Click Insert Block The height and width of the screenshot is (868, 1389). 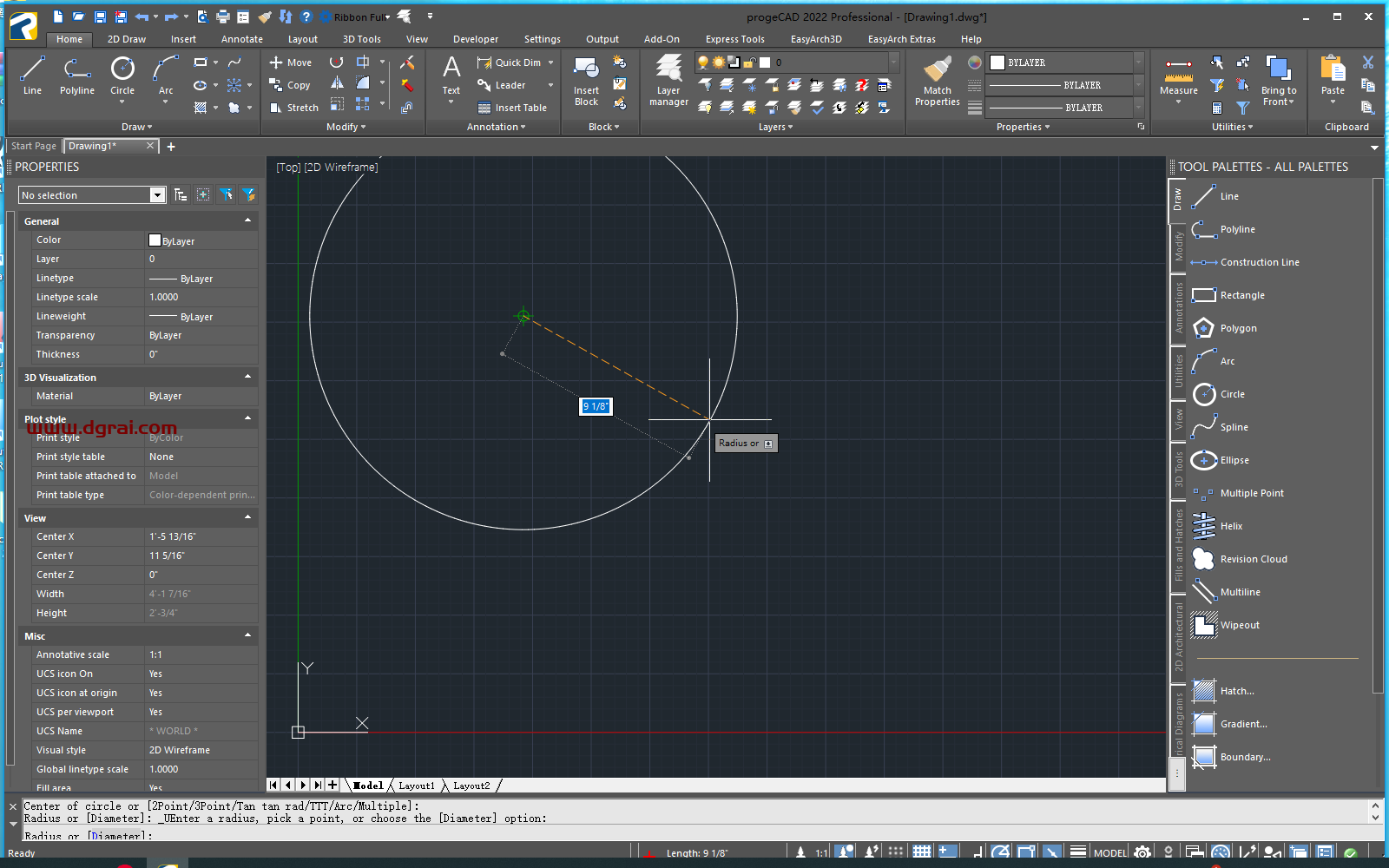point(586,82)
